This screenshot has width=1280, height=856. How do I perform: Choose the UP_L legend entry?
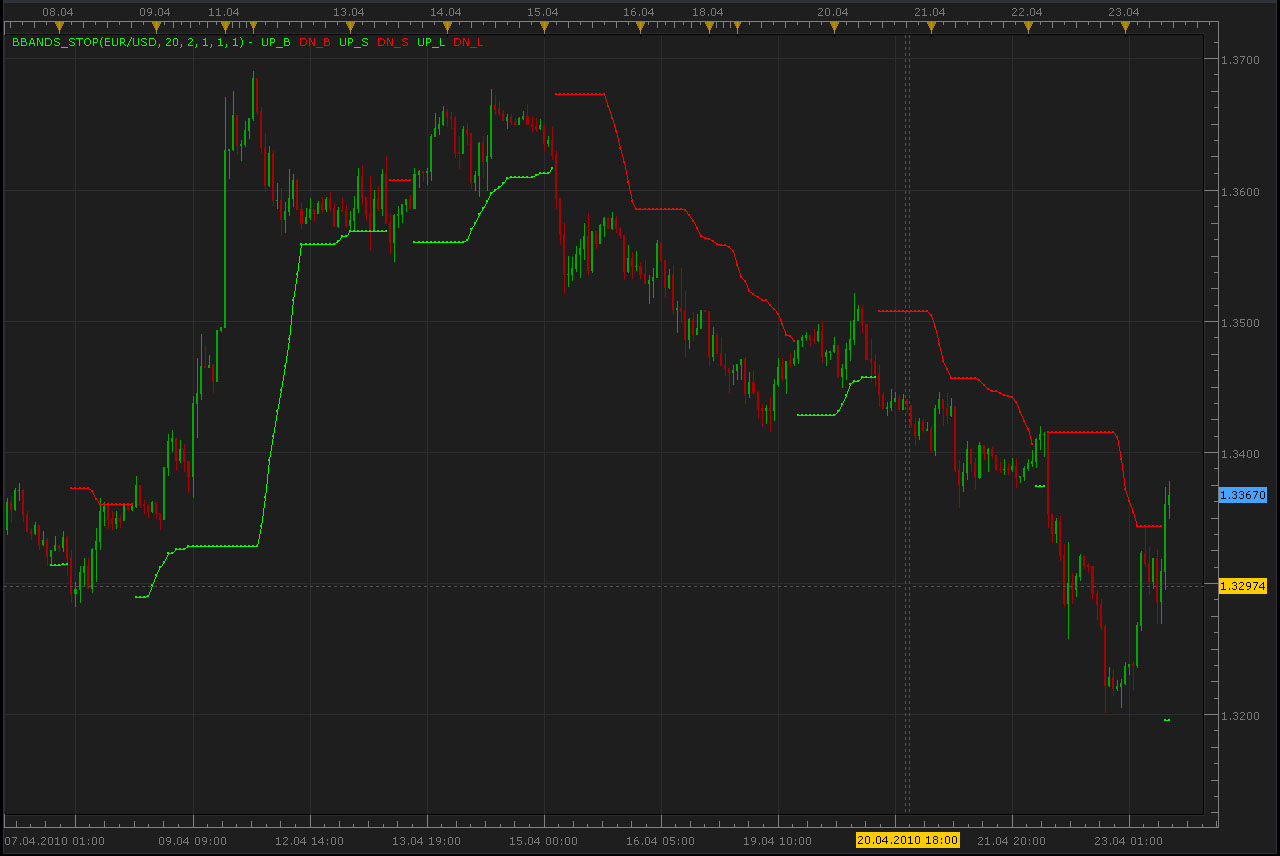point(431,43)
